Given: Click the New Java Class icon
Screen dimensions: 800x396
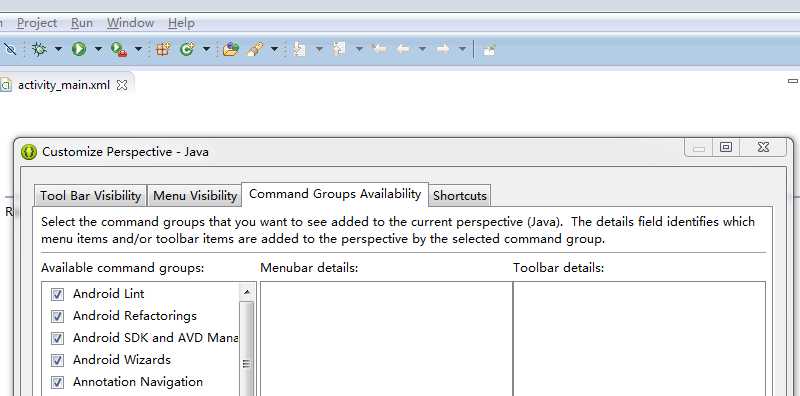Looking at the screenshot, I should [187, 50].
